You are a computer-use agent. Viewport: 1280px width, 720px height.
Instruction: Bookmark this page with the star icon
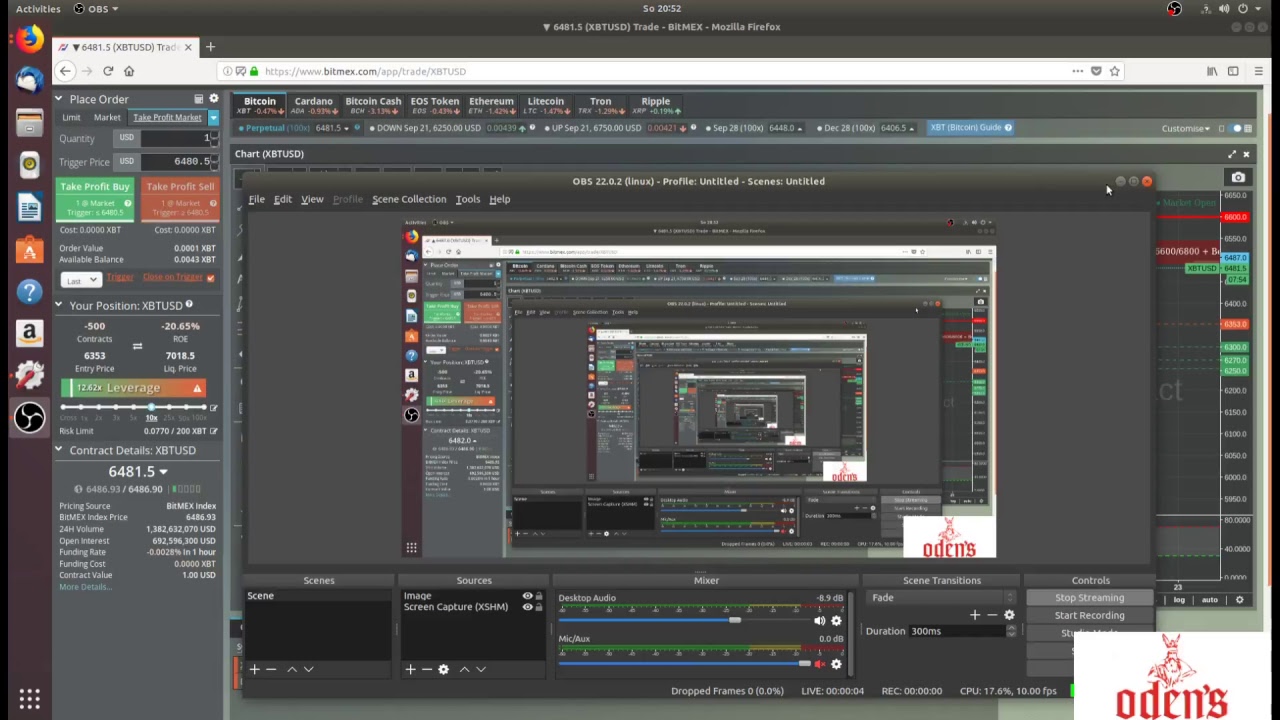1114,71
